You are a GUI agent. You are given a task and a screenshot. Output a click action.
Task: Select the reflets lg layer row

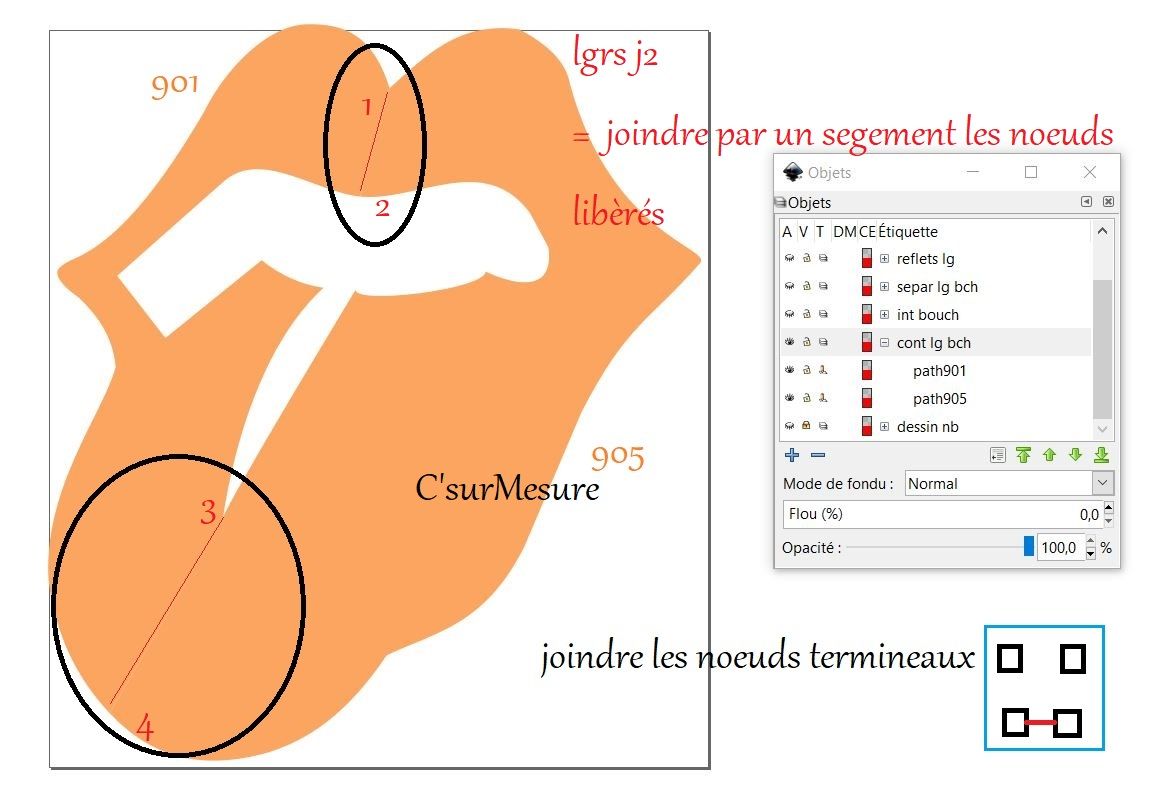pos(936,258)
